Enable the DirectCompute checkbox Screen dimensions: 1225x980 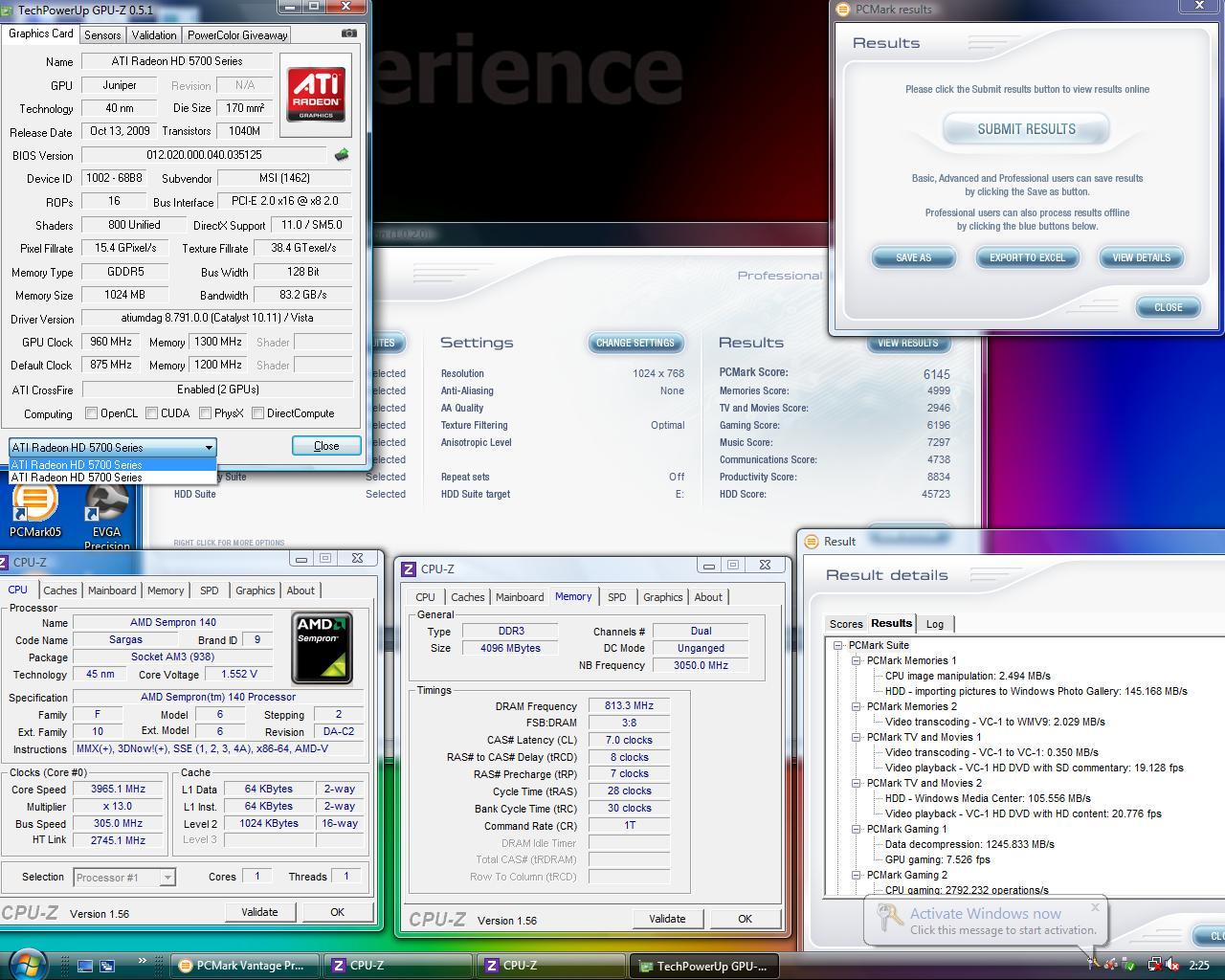[x=258, y=413]
